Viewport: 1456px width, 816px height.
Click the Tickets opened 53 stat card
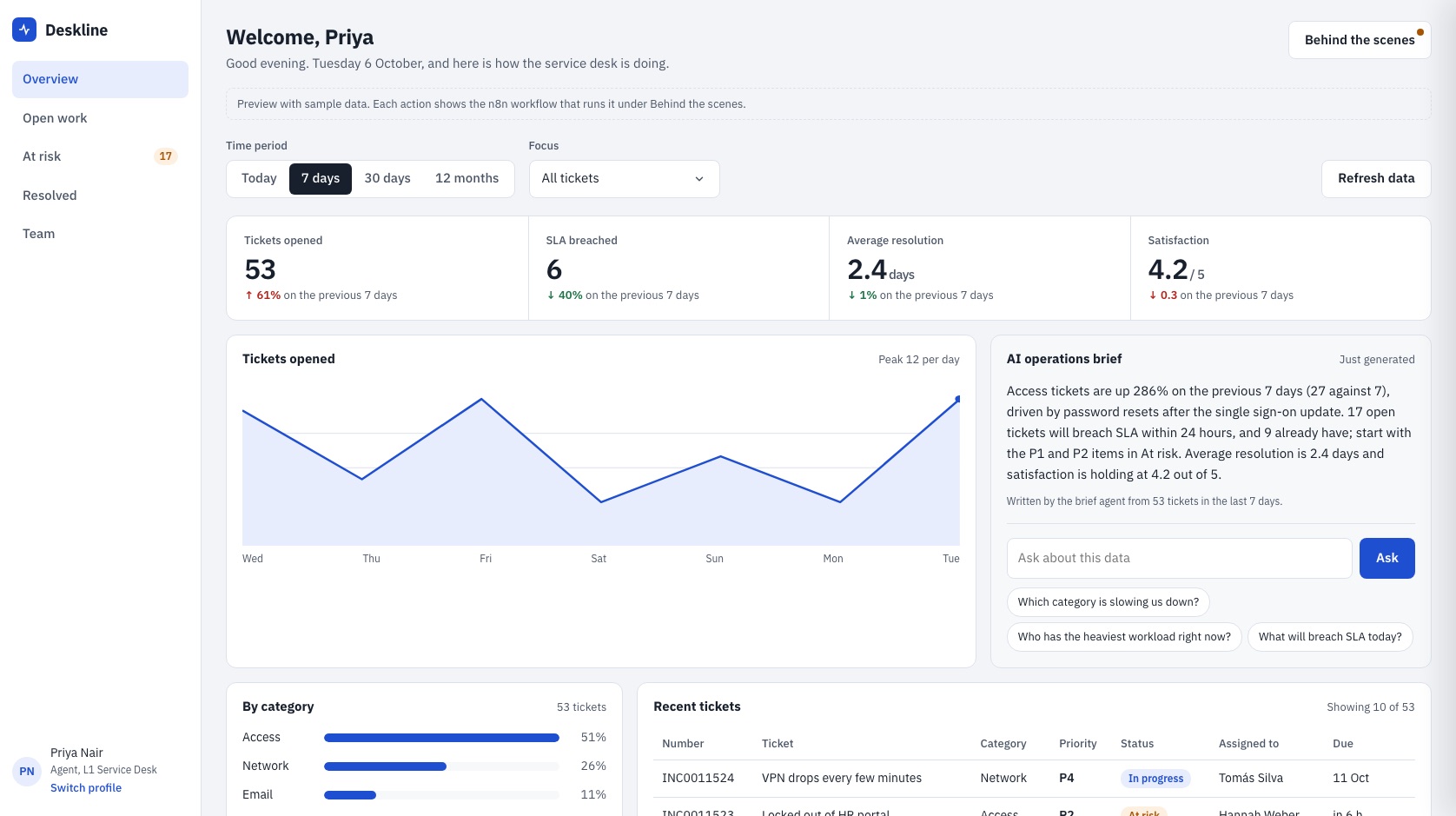[377, 268]
